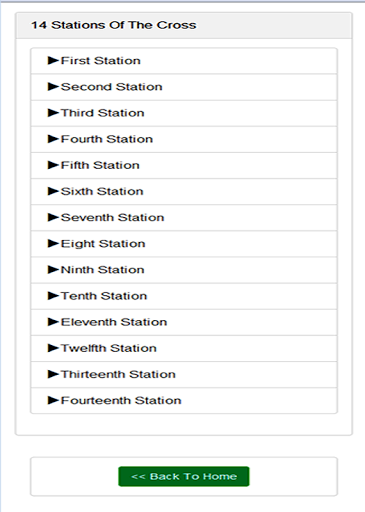Click the 14 Stations Of The Cross header
The width and height of the screenshot is (365, 512).
(x=114, y=25)
